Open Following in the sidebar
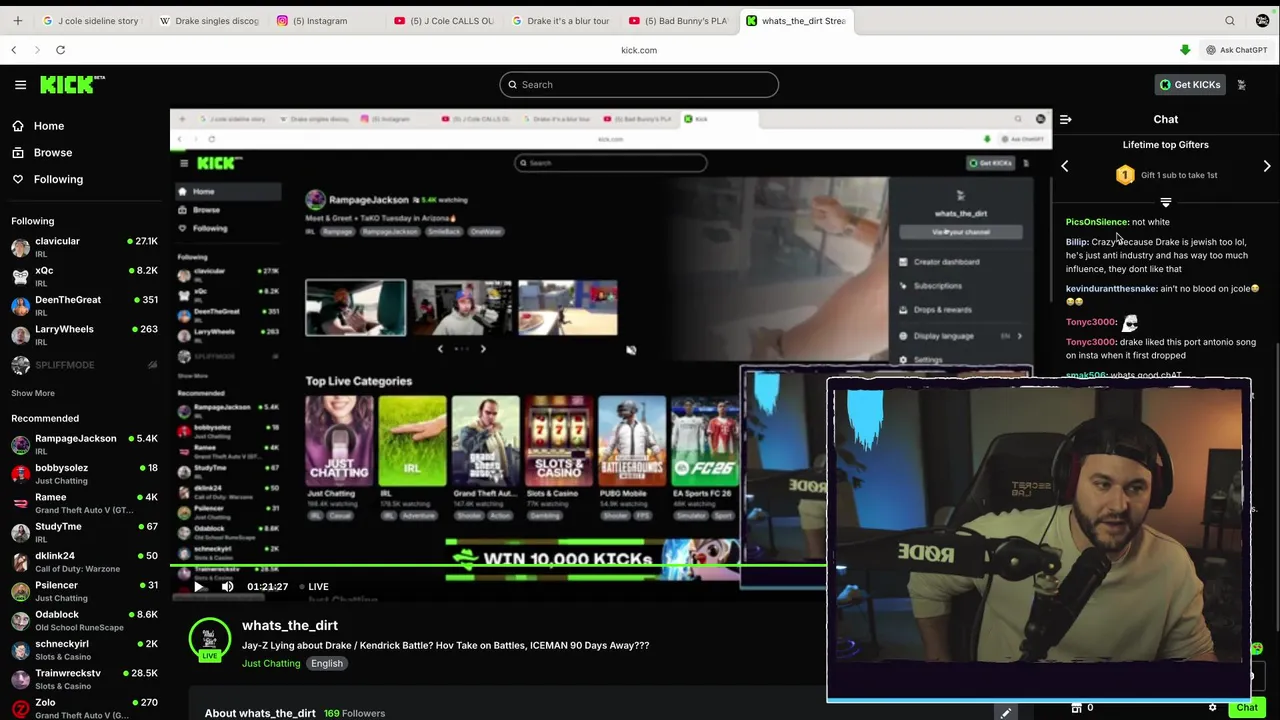The width and height of the screenshot is (1280, 720). click(58, 179)
